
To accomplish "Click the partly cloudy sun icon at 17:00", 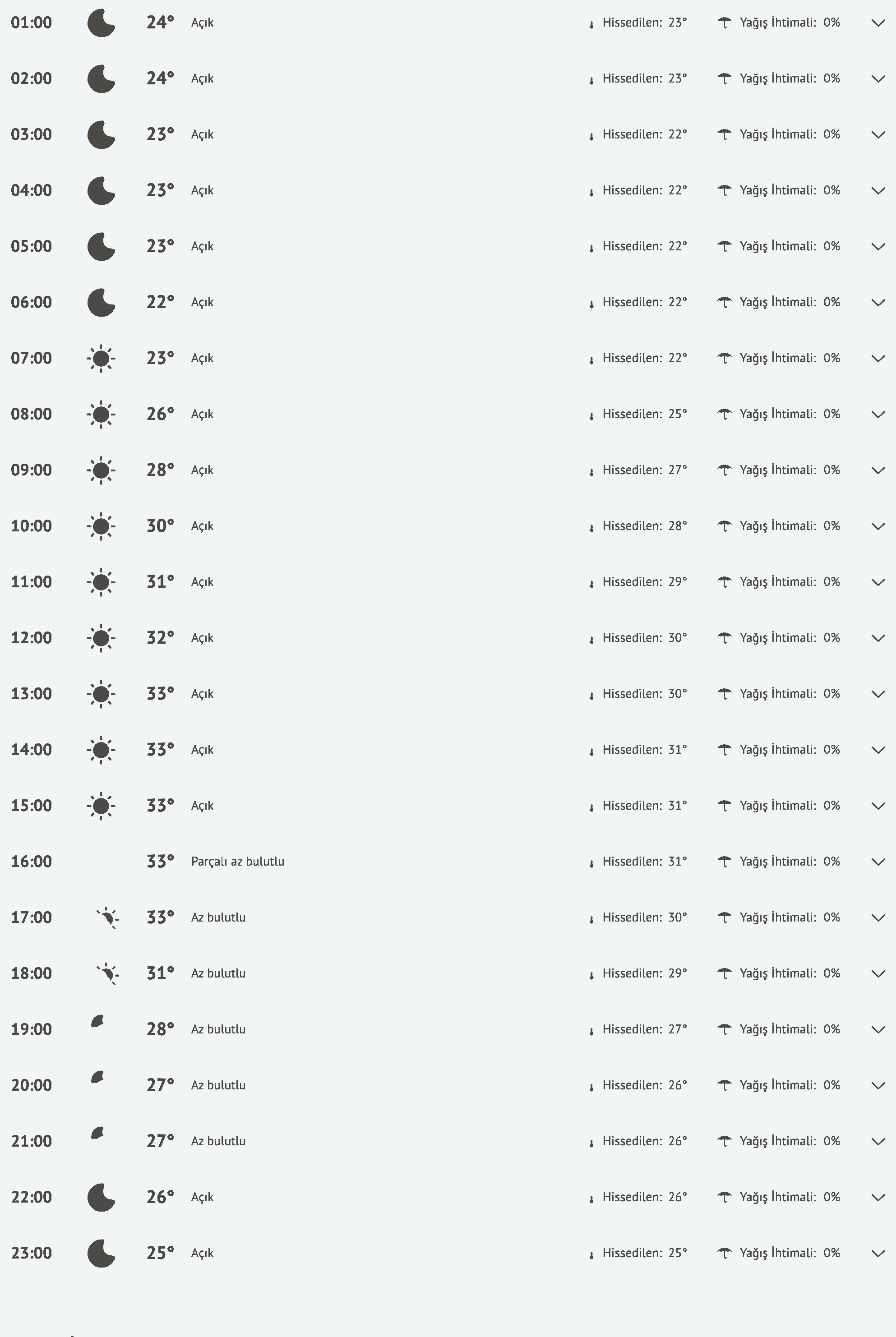I will coord(107,918).
